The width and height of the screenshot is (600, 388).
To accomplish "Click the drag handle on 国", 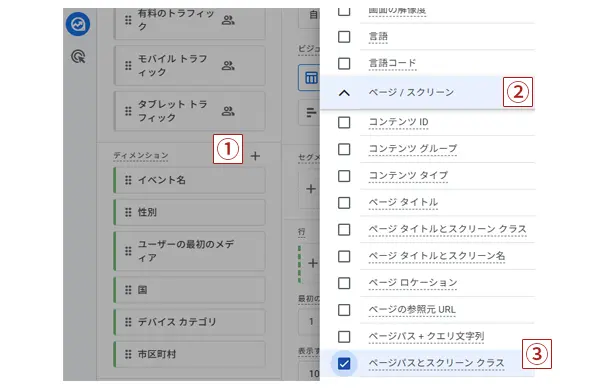I will coord(128,290).
